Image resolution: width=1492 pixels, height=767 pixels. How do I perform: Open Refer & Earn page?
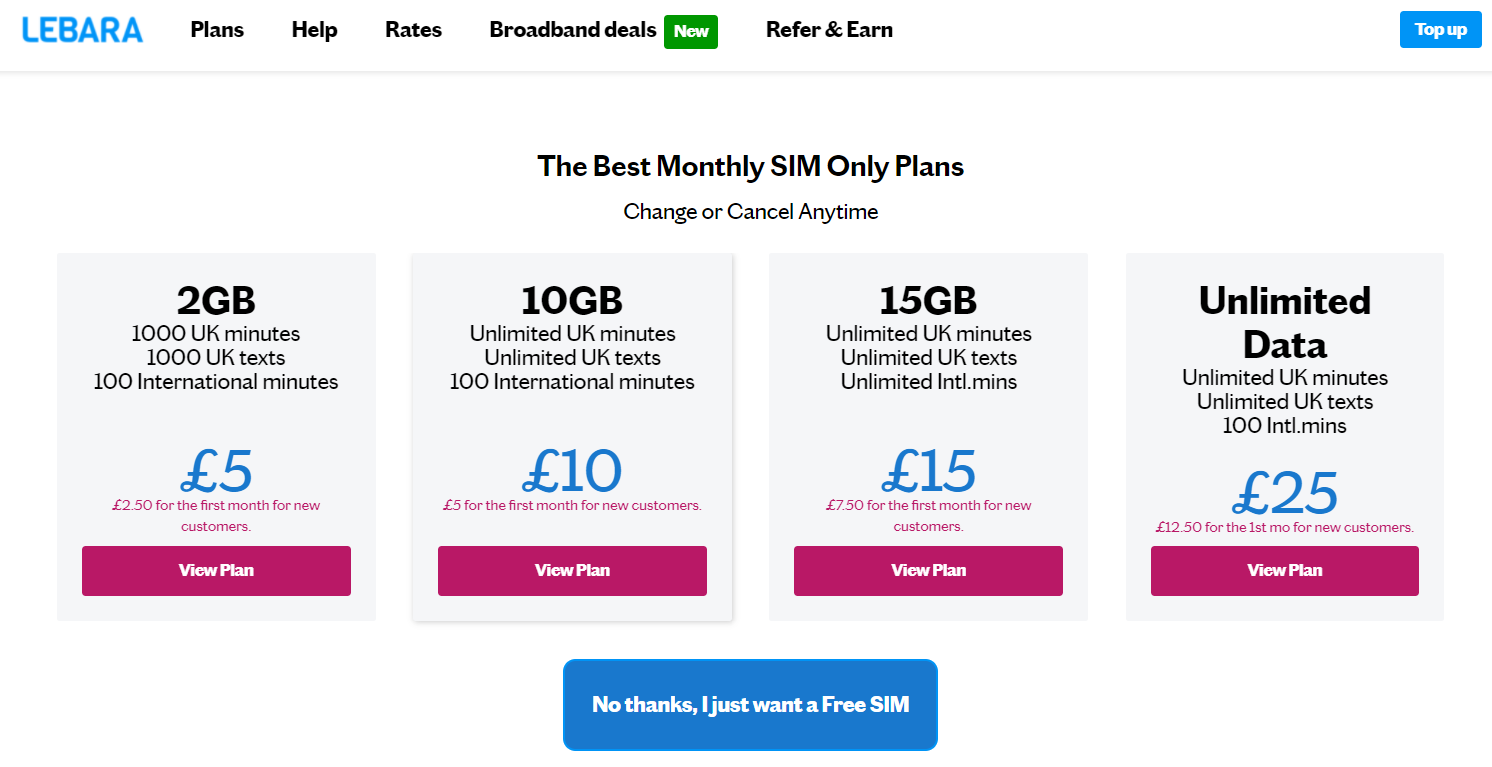829,30
